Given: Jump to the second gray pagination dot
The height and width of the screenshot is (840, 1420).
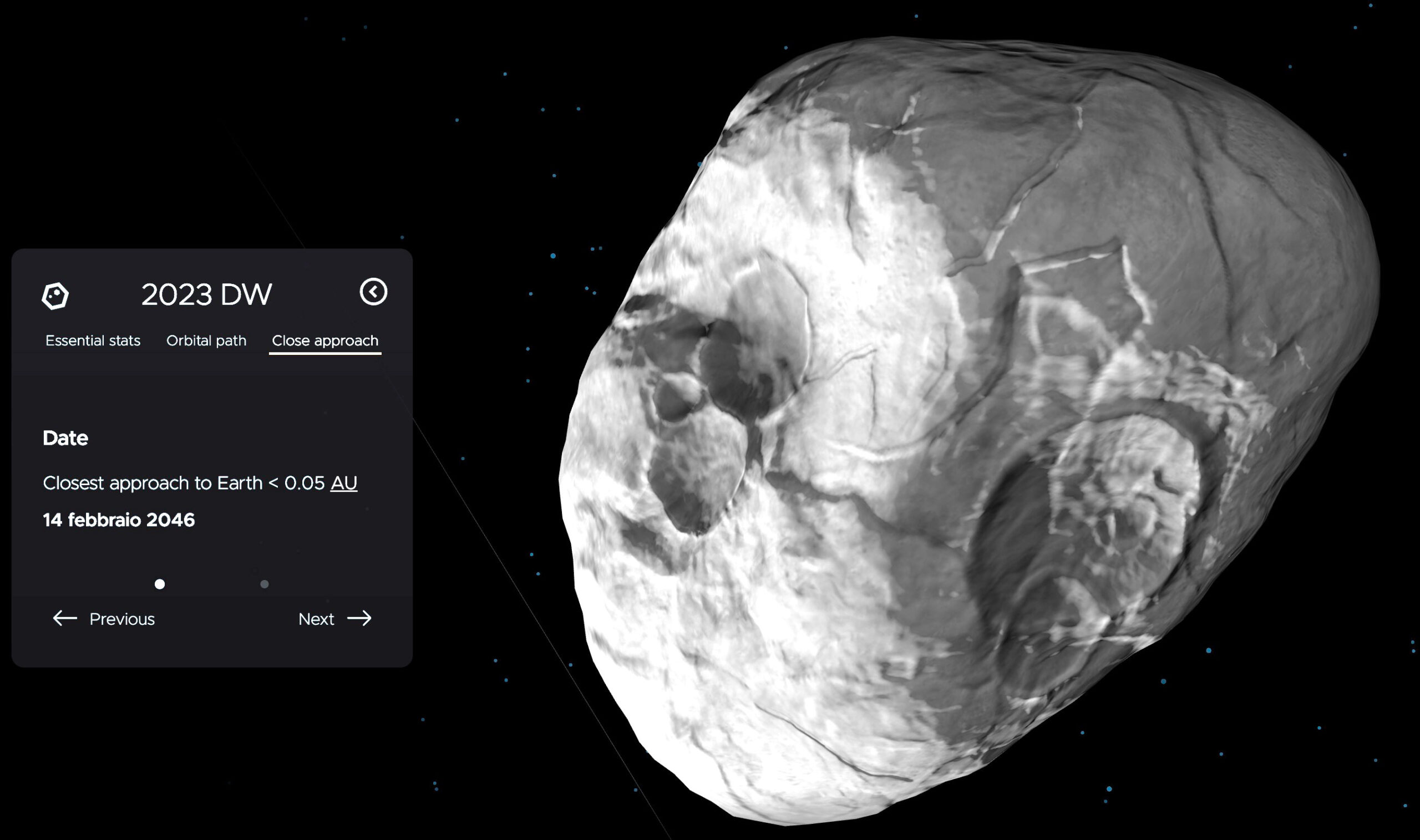Looking at the screenshot, I should click(265, 584).
